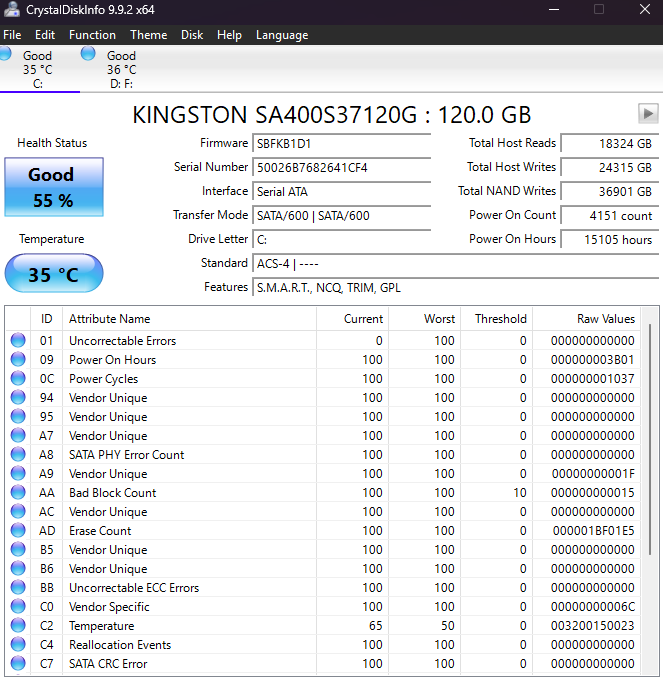Screen dimensions: 663x683
Task: Click the status icon for attribute 09 Power On Hours row
Action: tap(18, 359)
